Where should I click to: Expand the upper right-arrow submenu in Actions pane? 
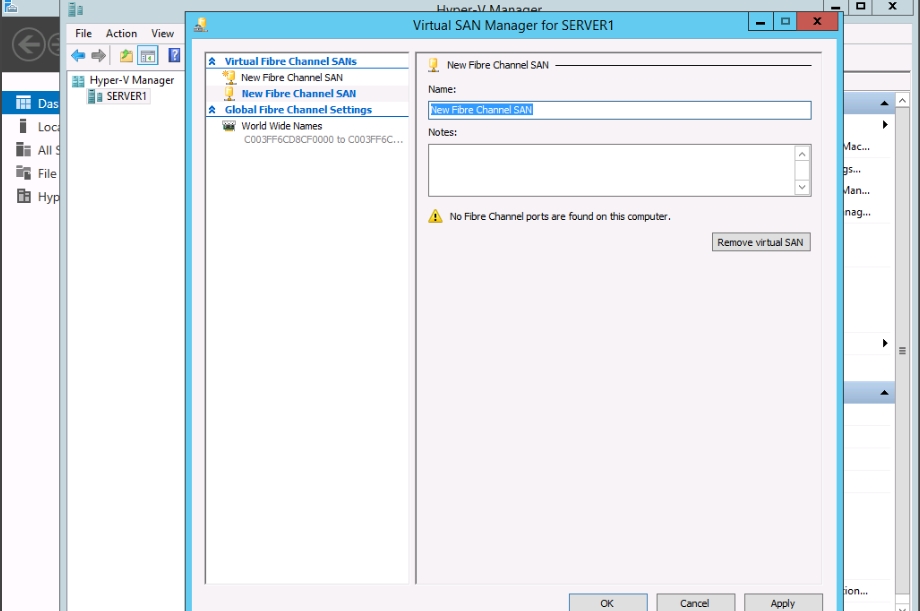point(885,124)
